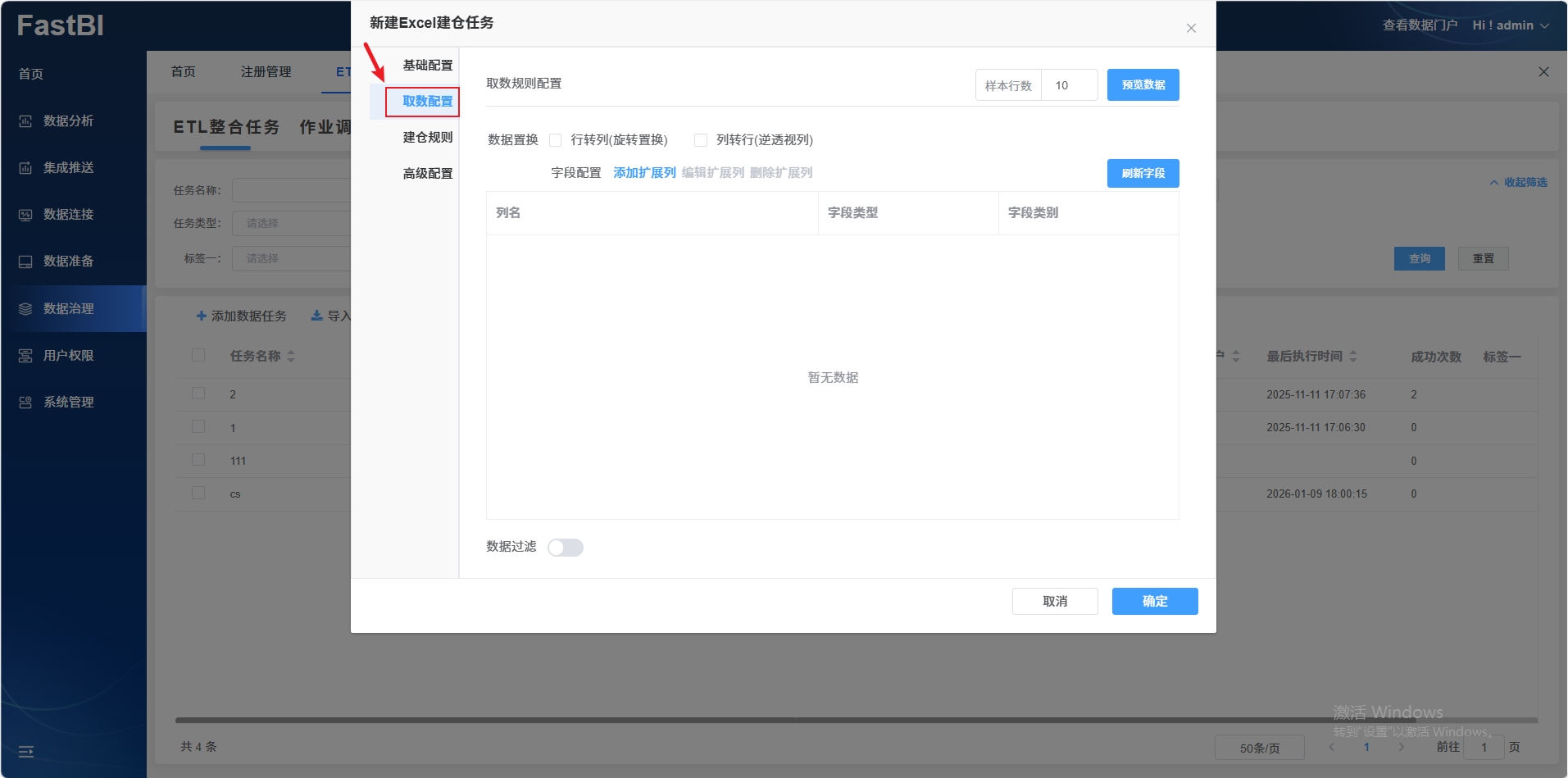This screenshot has width=1568, height=778.
Task: Click the plus icon of 添加数据任务
Action: tap(202, 316)
